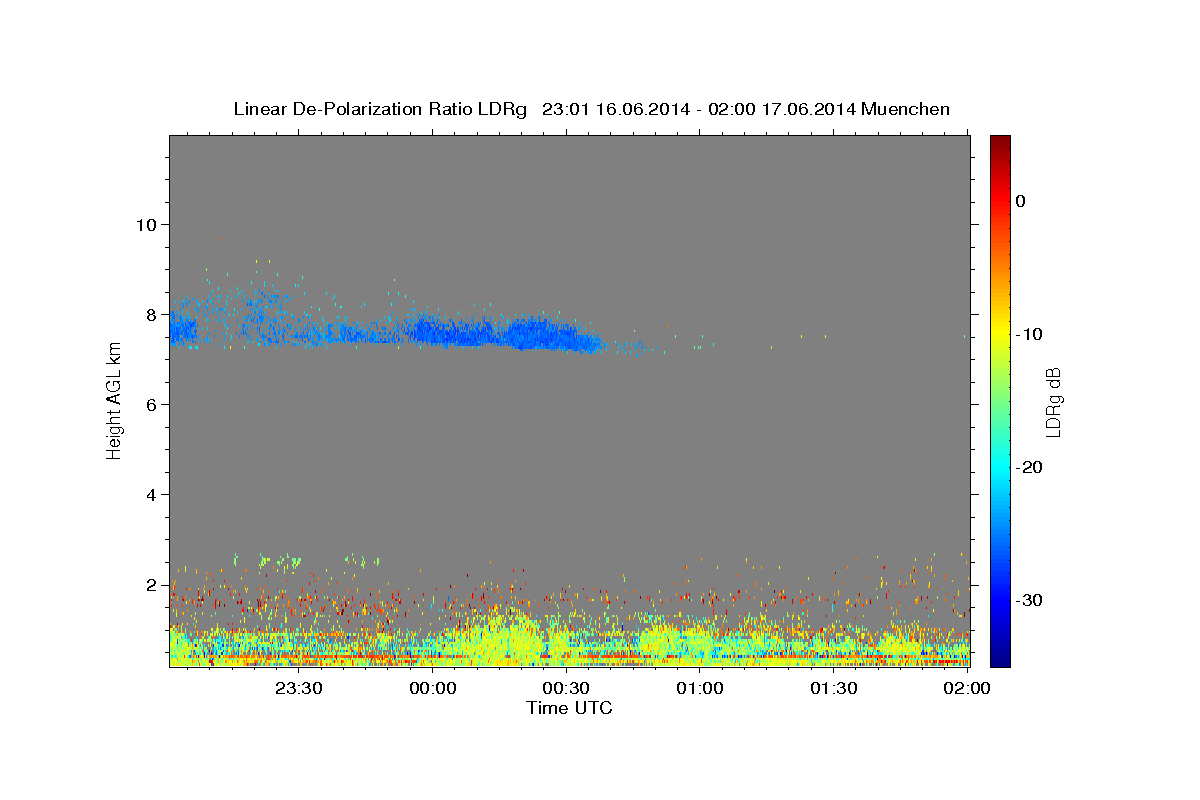This screenshot has height=800, width=1200.
Task: Click the '8' height tick label
Action: [151, 314]
